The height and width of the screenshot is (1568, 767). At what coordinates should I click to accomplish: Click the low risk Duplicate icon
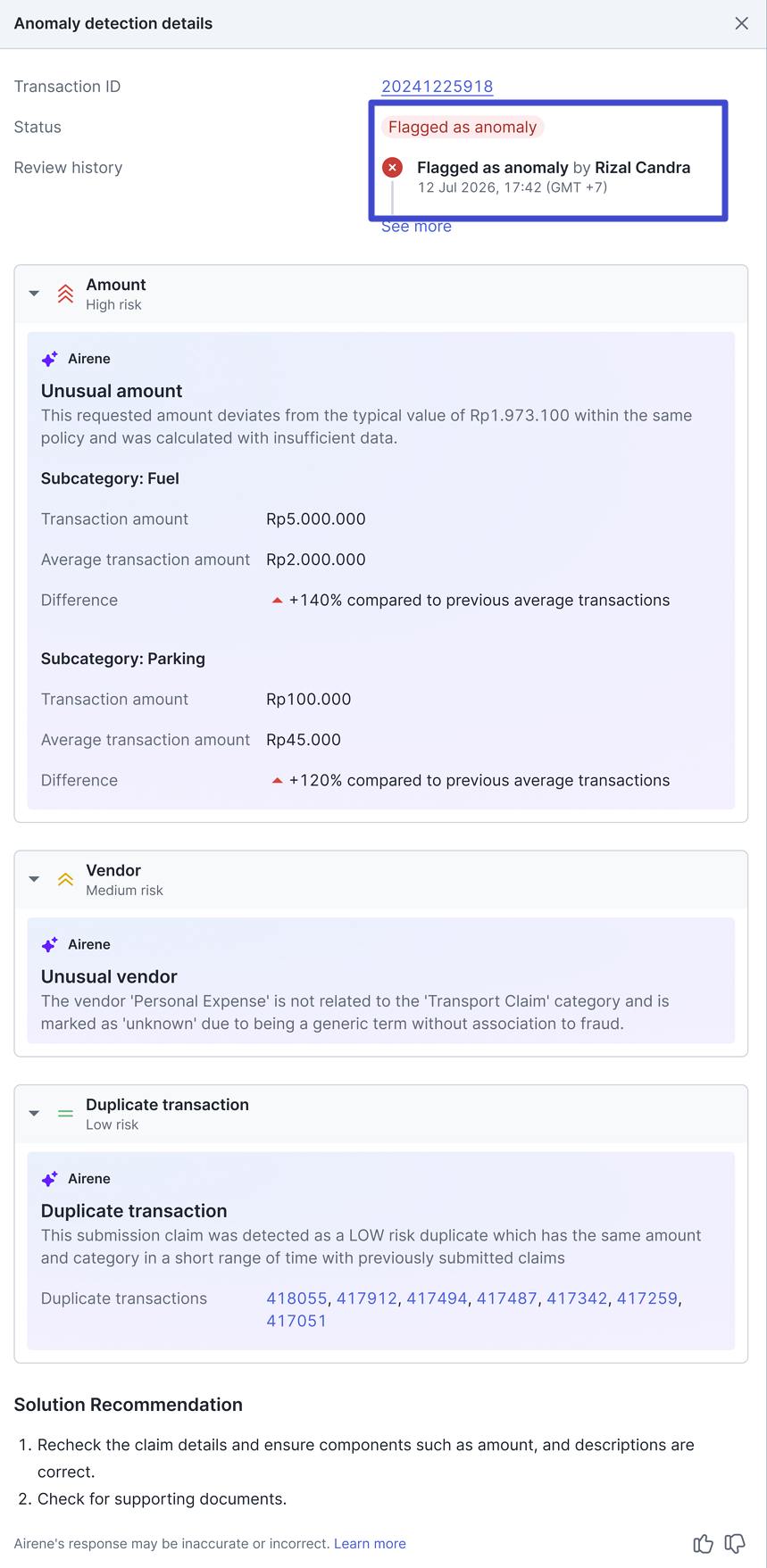65,1114
